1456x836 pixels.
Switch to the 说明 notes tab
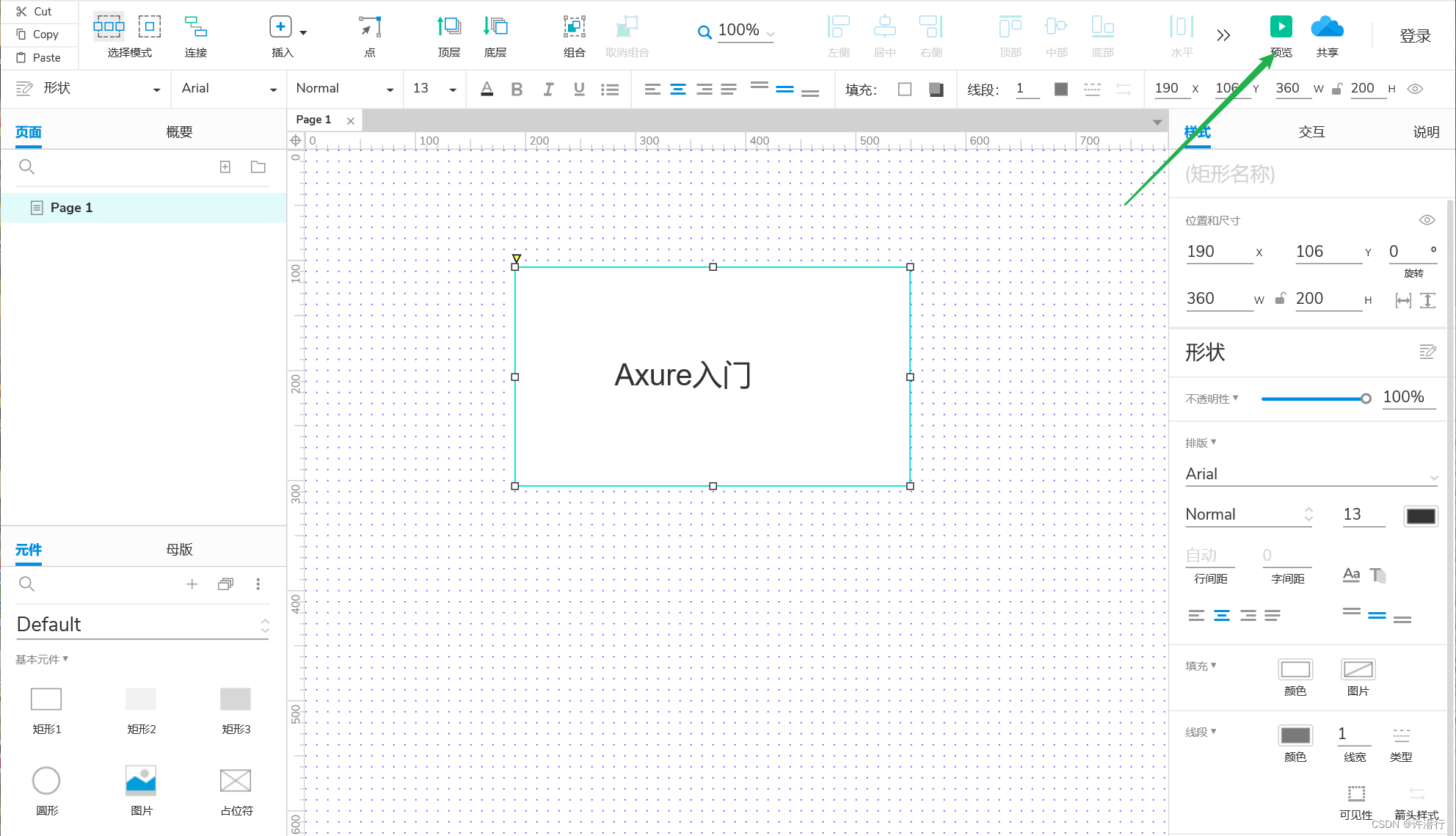pos(1426,132)
